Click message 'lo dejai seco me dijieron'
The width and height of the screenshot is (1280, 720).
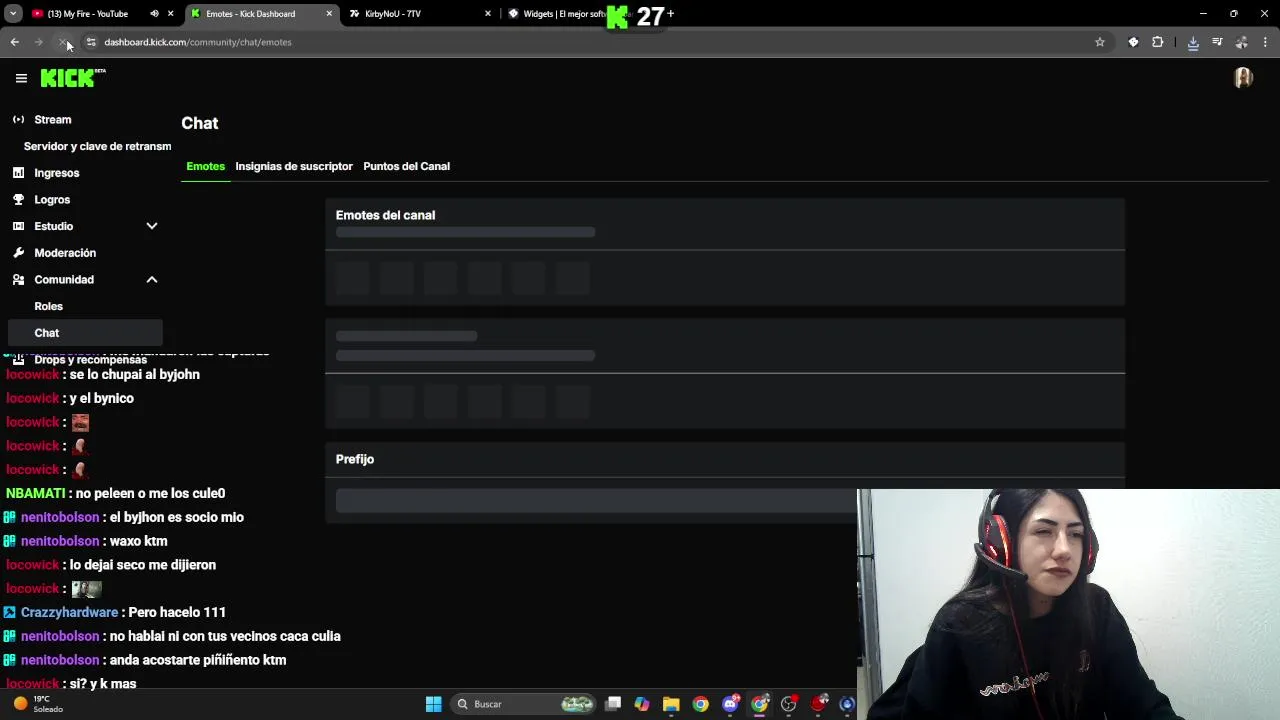tap(143, 565)
